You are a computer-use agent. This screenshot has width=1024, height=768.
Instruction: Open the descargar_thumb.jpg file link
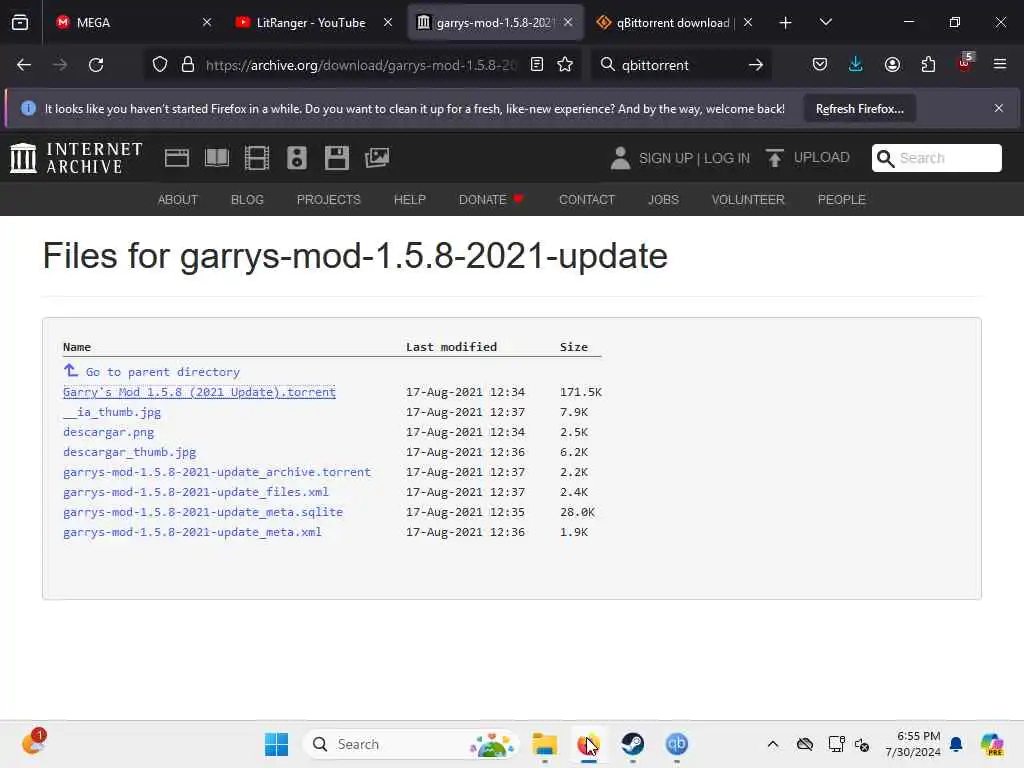pos(129,452)
